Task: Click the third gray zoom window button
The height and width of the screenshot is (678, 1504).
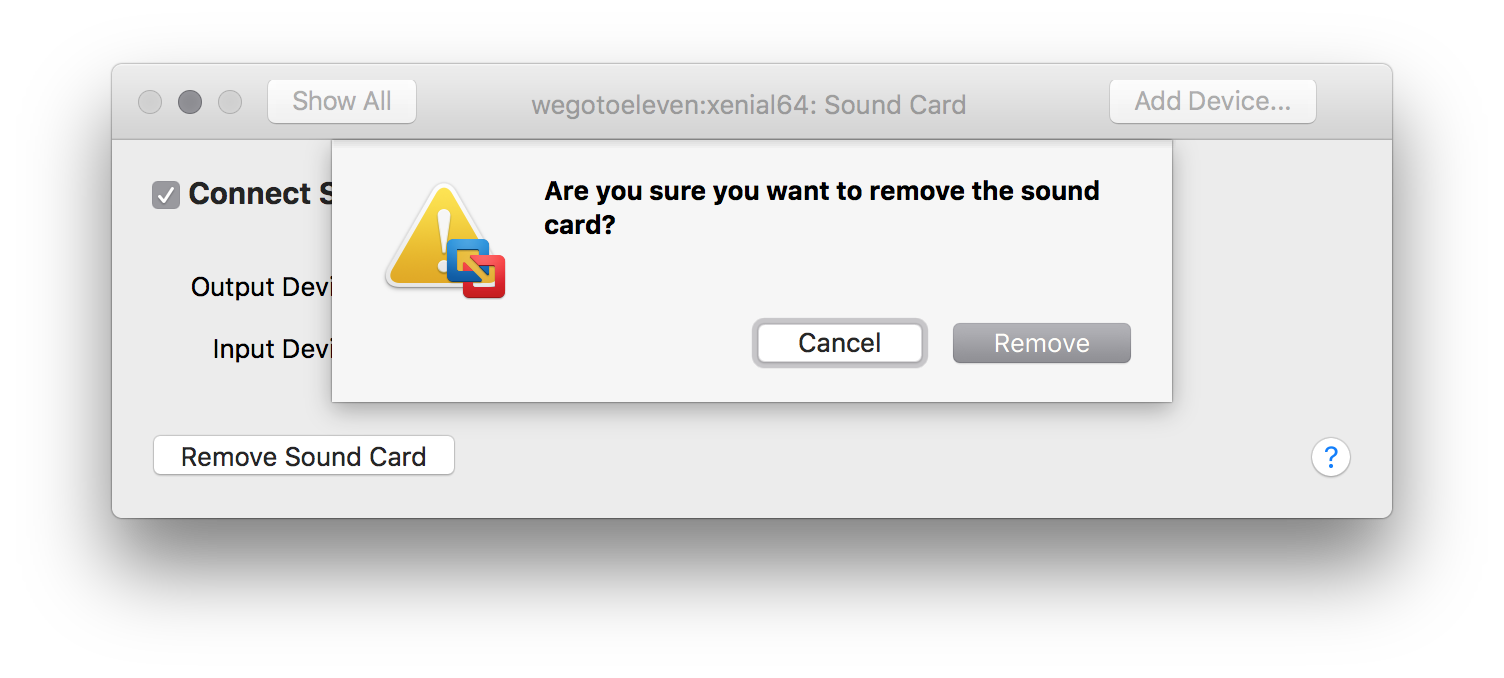Action: tap(230, 102)
